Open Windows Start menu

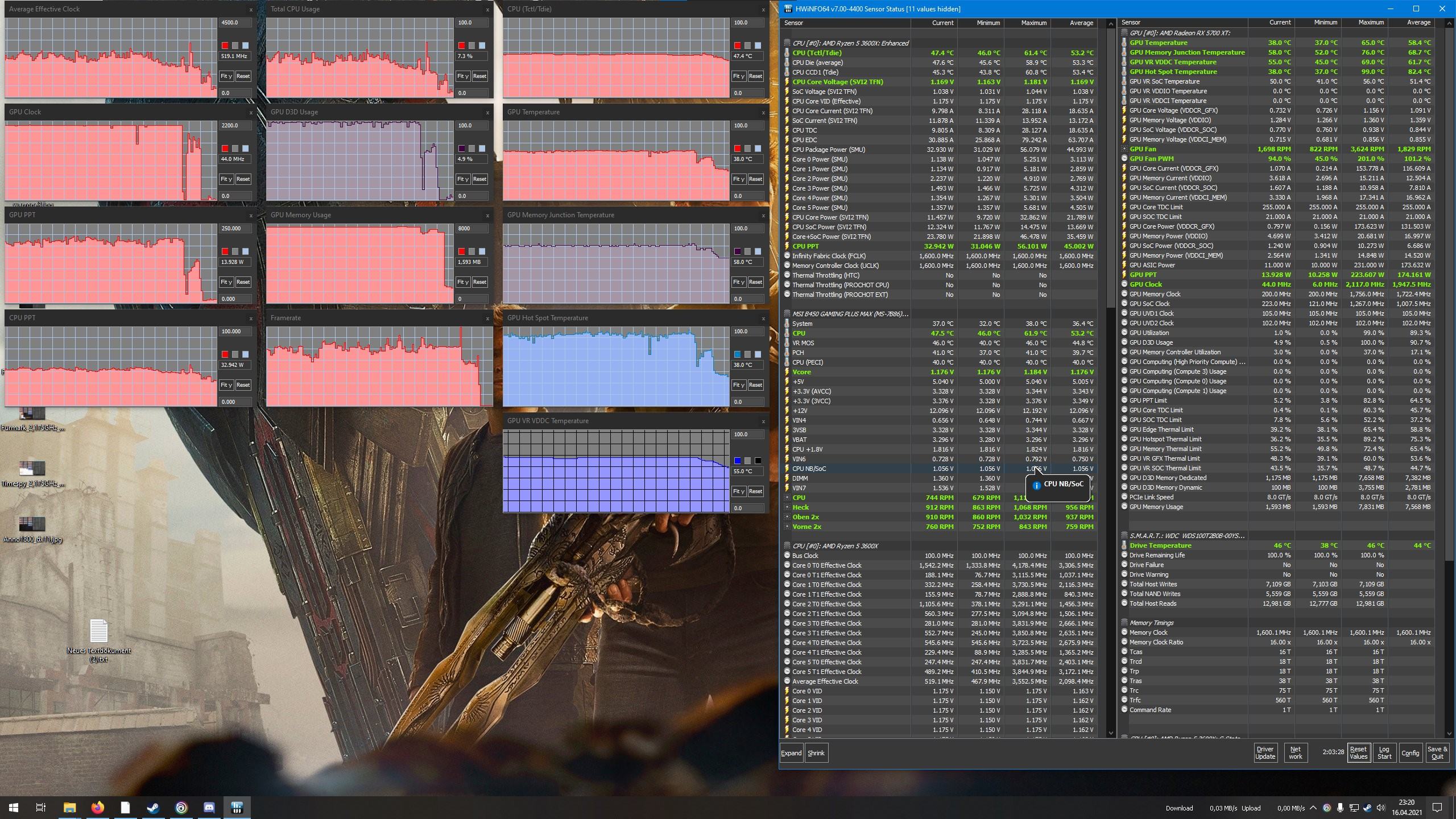pos(14,807)
